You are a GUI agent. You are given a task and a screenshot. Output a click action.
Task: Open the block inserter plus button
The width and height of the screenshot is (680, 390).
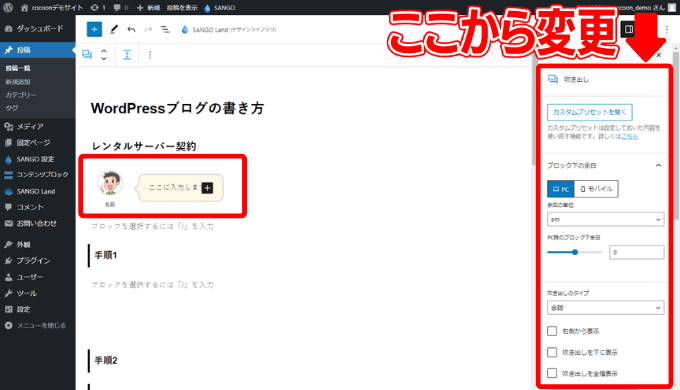pos(94,29)
